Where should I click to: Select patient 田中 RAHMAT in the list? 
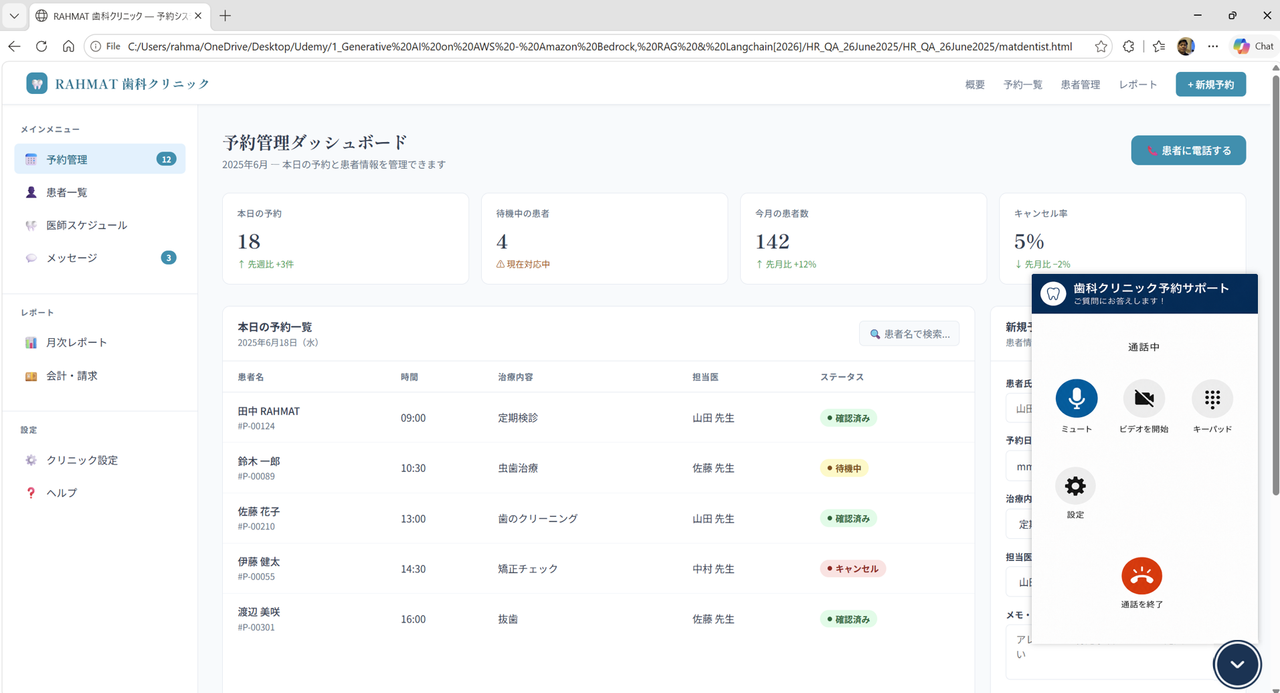click(x=268, y=411)
